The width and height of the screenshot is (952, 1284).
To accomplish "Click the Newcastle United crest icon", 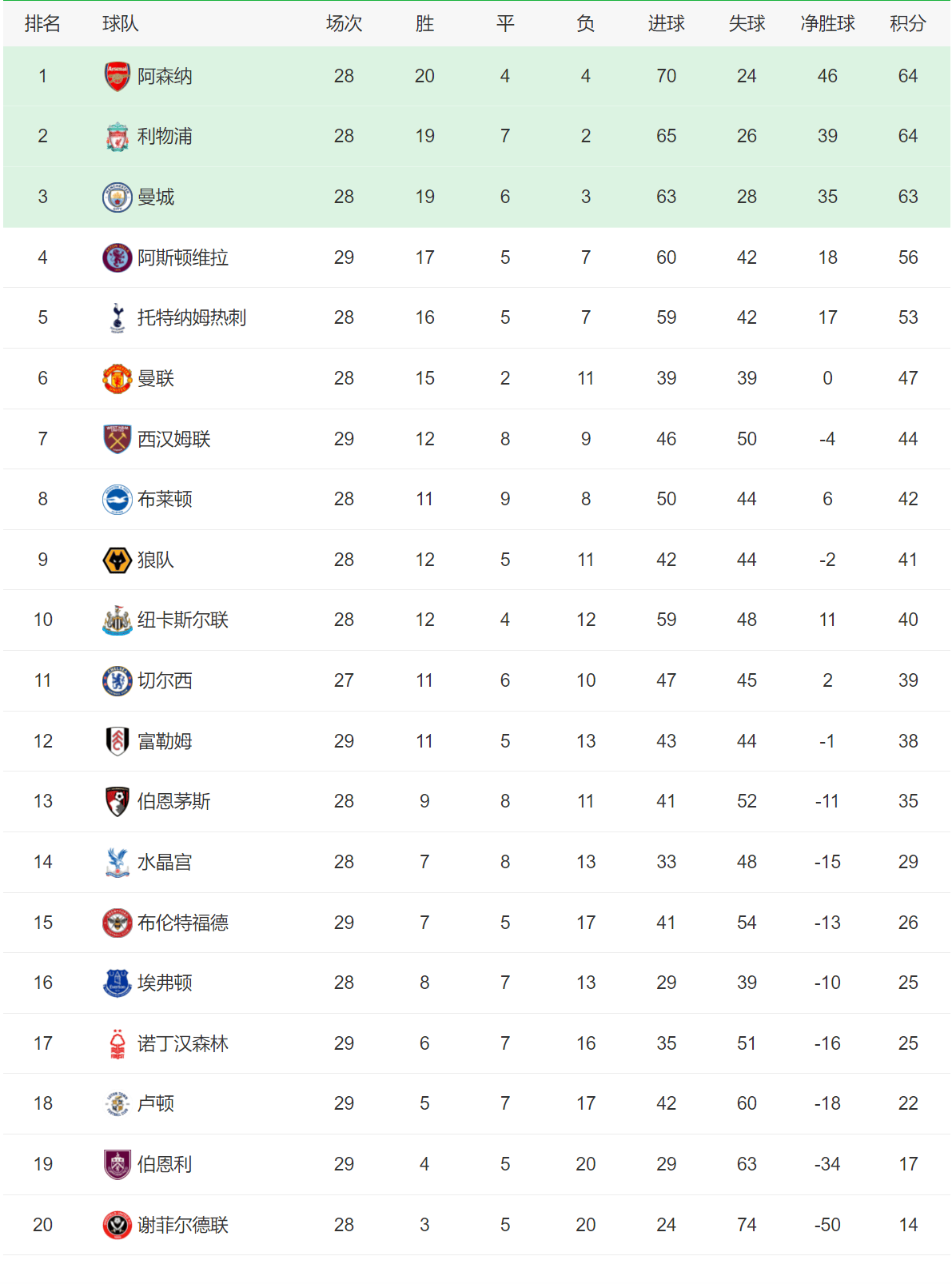I will click(118, 620).
